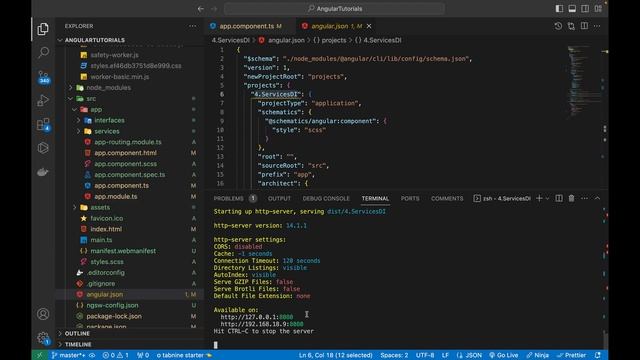640x360 pixels.
Task: Open app.component.html in the explorer
Action: click(x=125, y=153)
